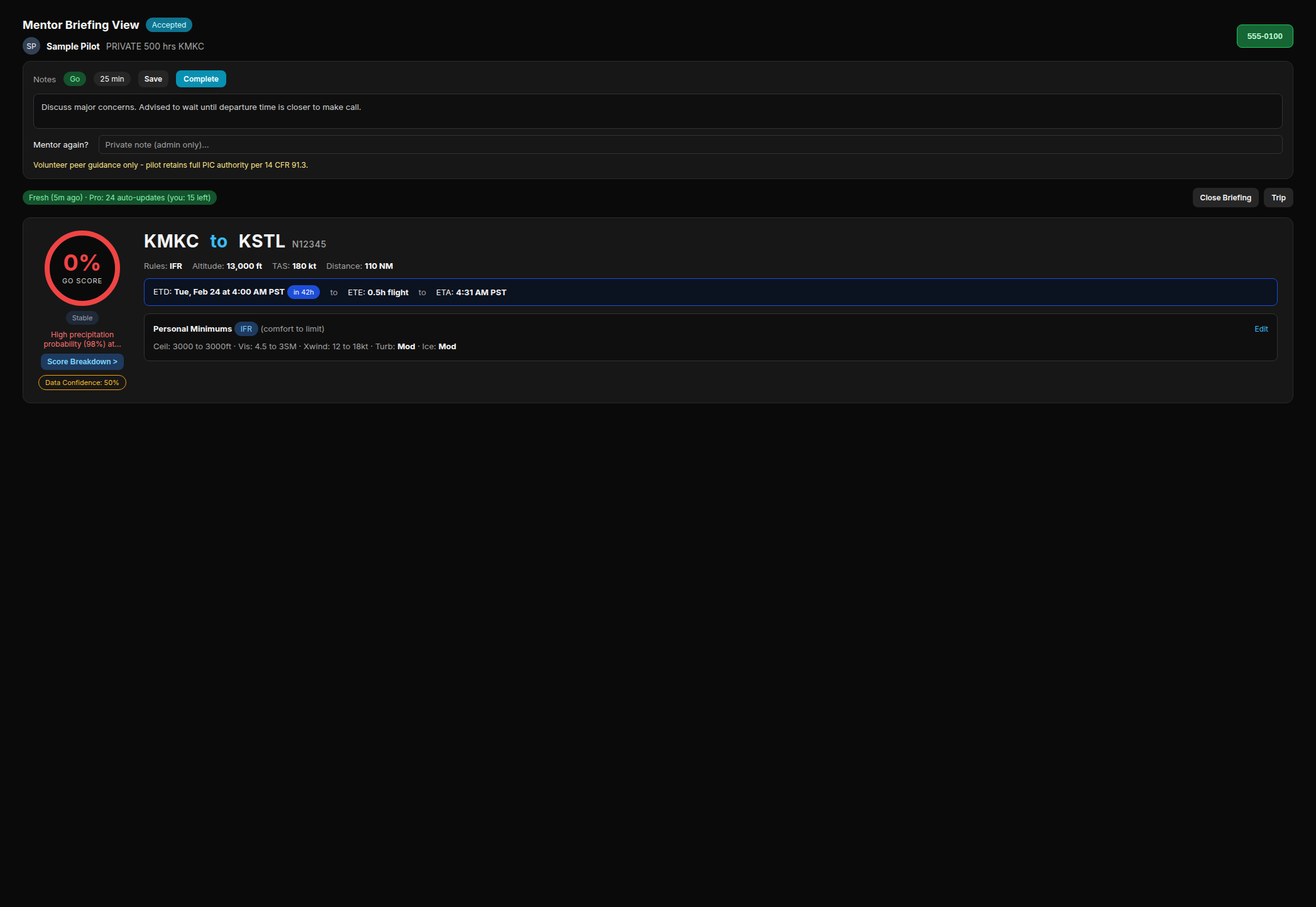Edit the Personal Minimums
Viewport: 1316px width, 907px height.
point(1261,329)
